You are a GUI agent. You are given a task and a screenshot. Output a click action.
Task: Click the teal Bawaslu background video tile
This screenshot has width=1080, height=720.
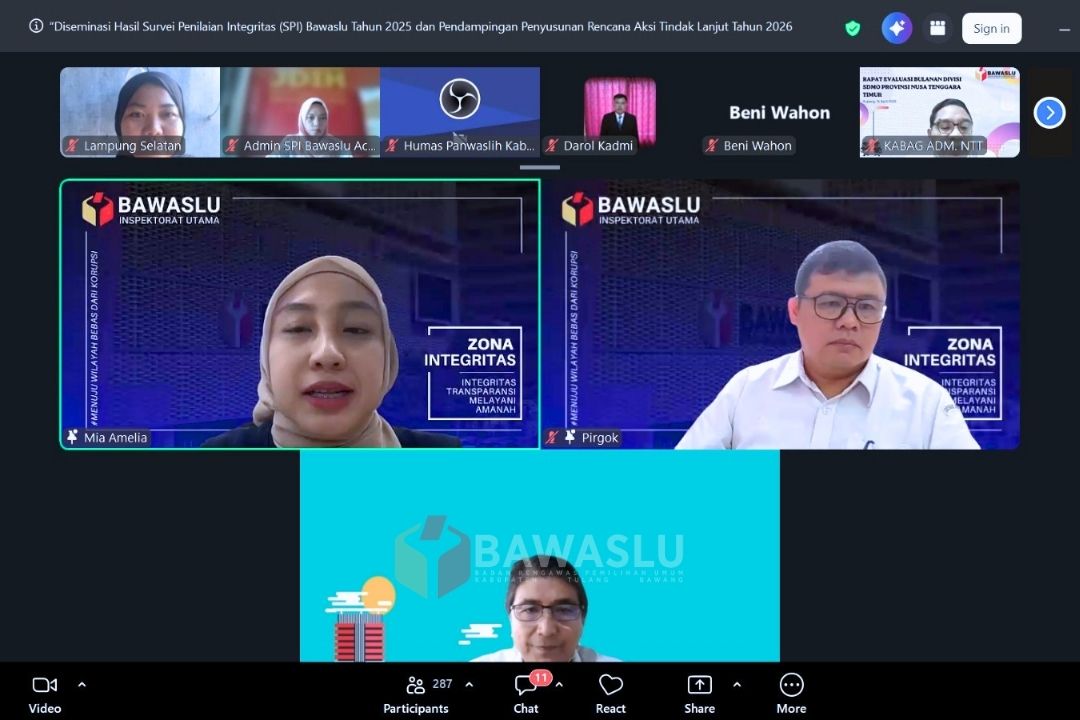point(540,555)
